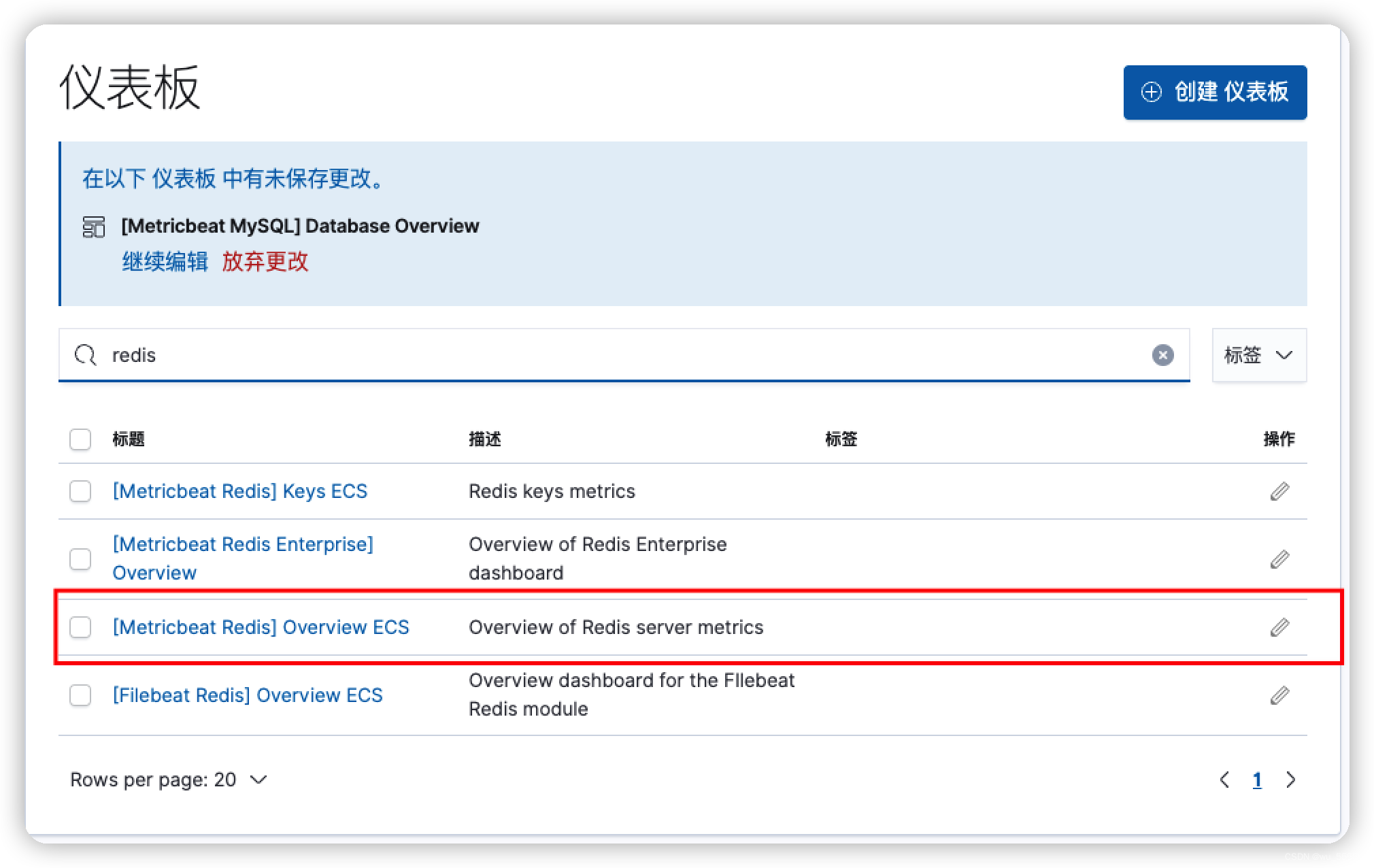Click the 操作 actions column header

tap(1279, 439)
